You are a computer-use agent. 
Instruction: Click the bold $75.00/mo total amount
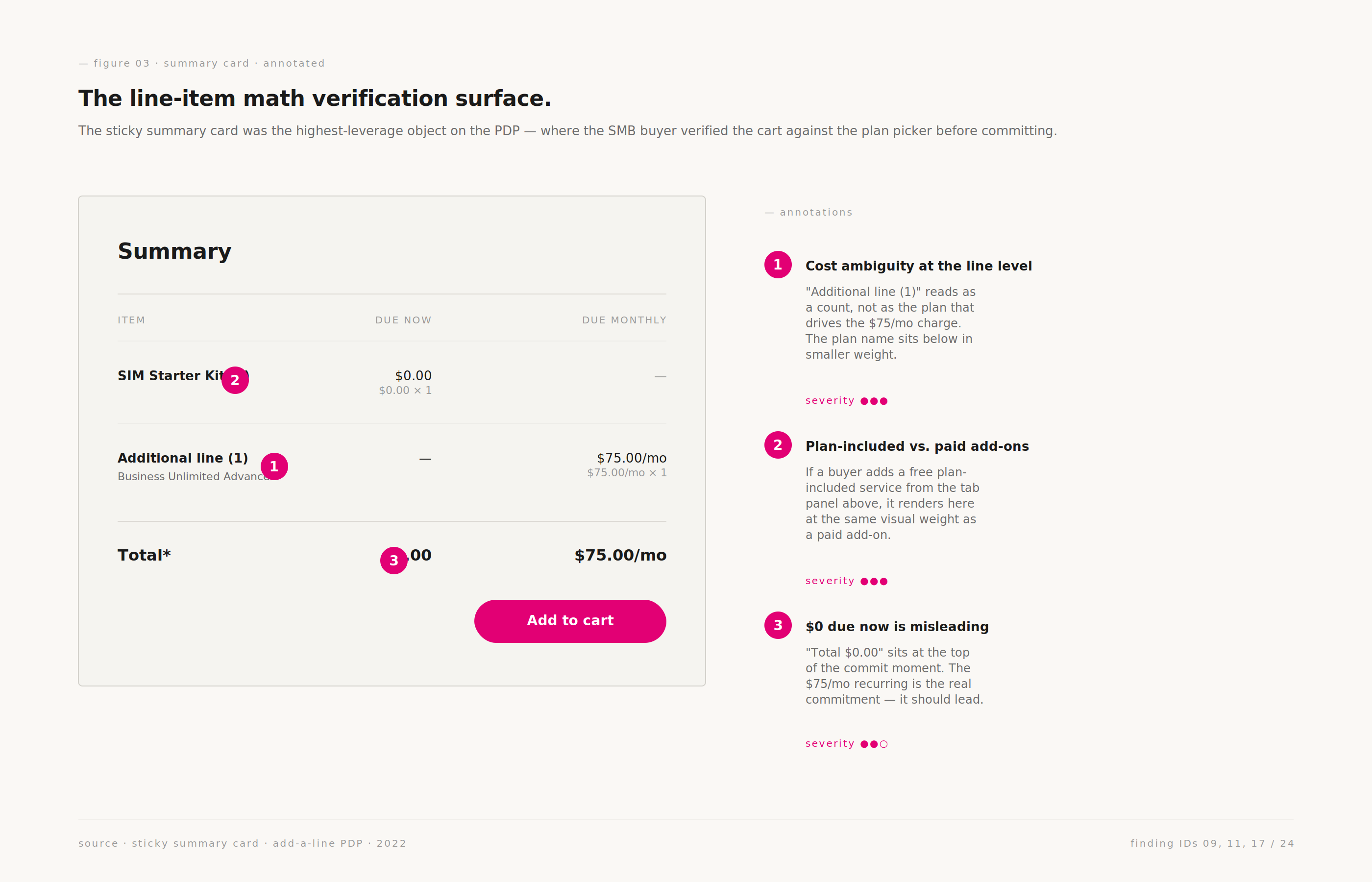click(620, 556)
